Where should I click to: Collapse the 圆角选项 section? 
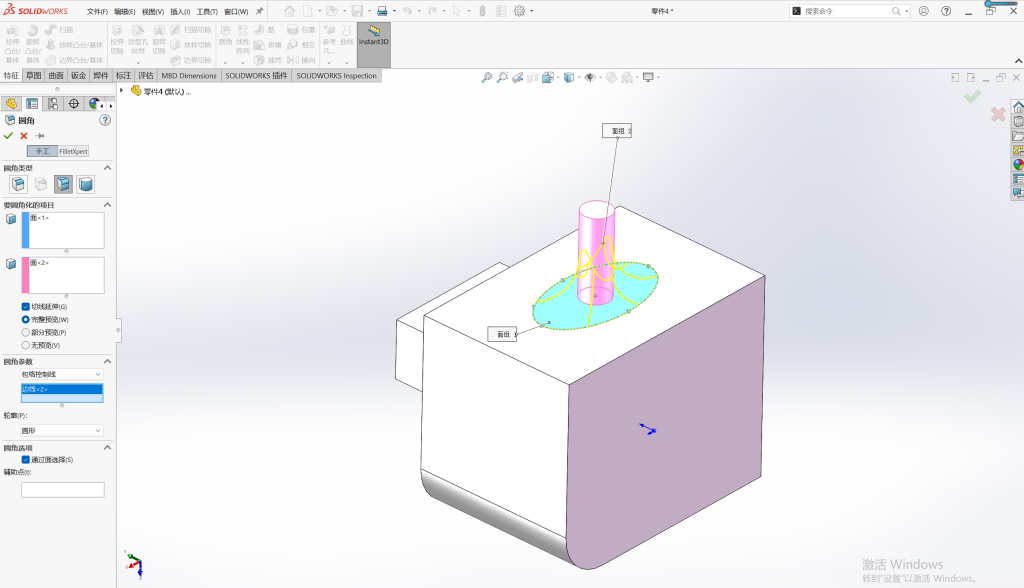pos(107,448)
